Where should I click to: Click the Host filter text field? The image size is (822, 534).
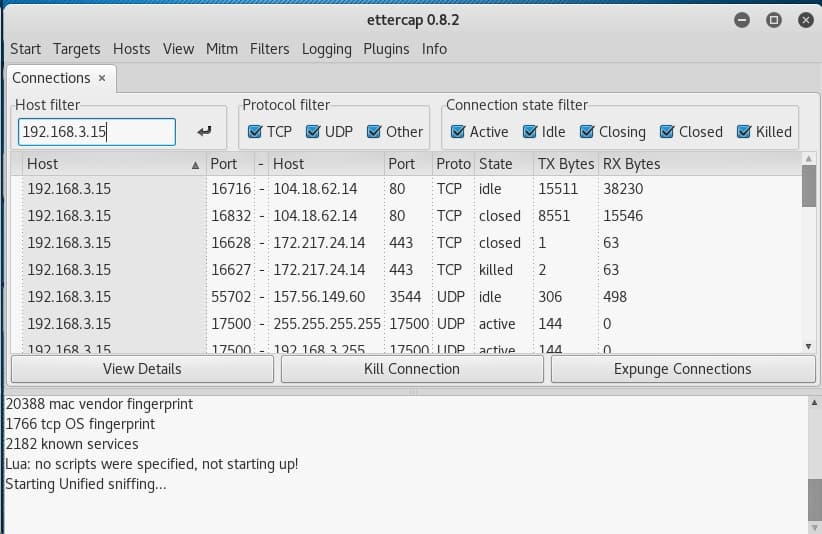(96, 132)
